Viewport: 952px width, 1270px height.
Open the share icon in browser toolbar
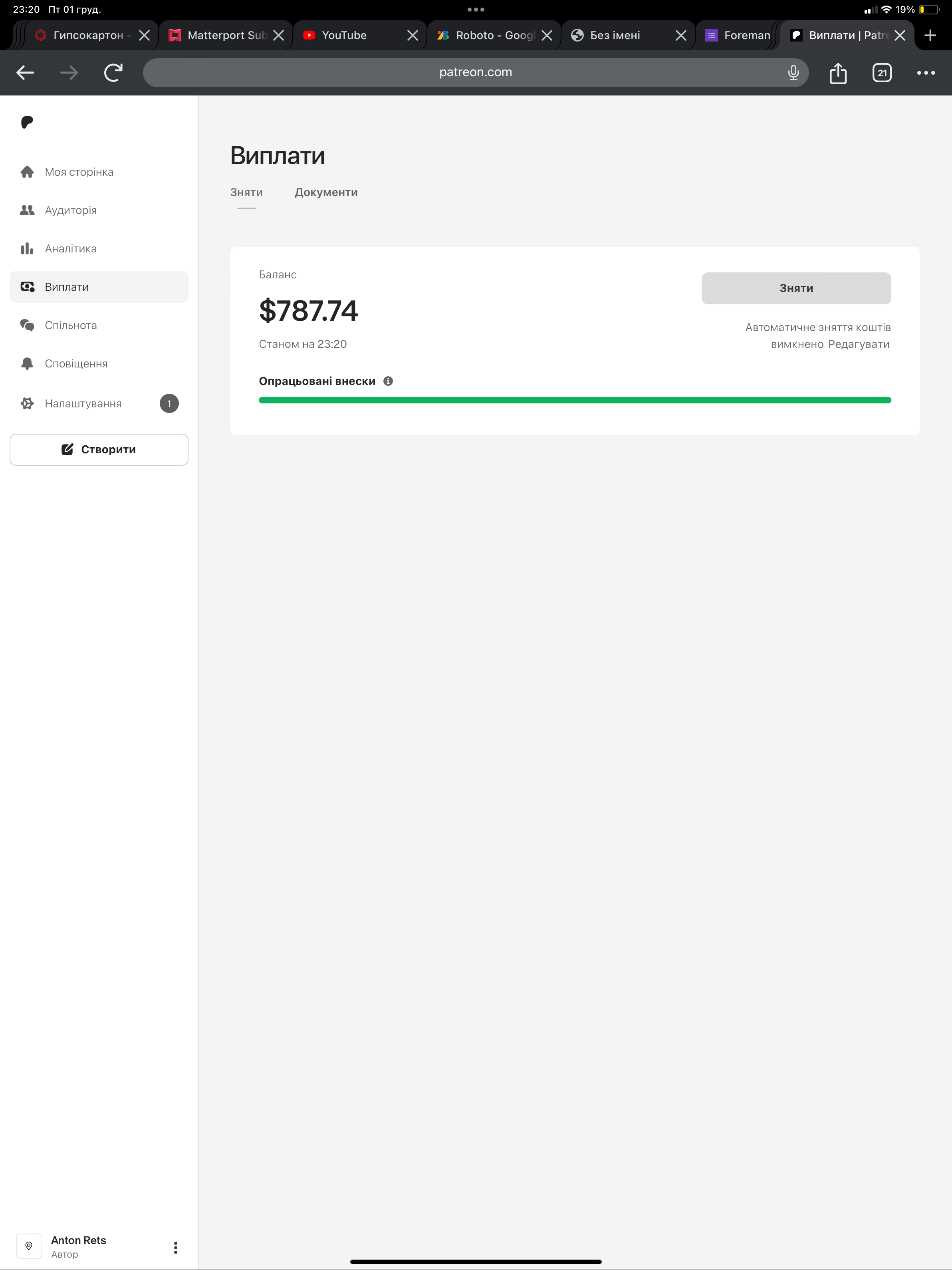838,73
